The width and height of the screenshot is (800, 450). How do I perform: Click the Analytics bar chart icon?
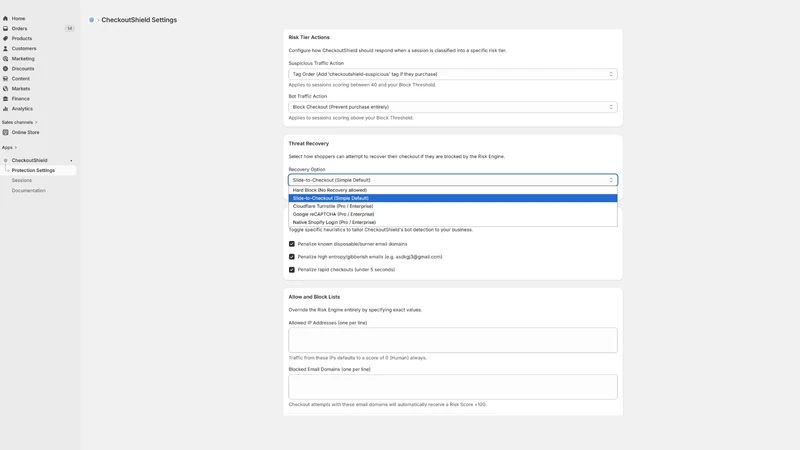click(6, 109)
